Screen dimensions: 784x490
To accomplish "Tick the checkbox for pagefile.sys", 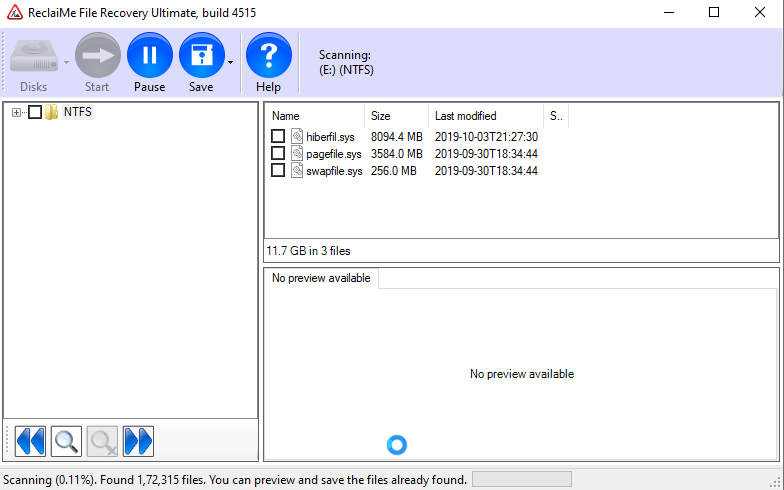I will [x=278, y=153].
